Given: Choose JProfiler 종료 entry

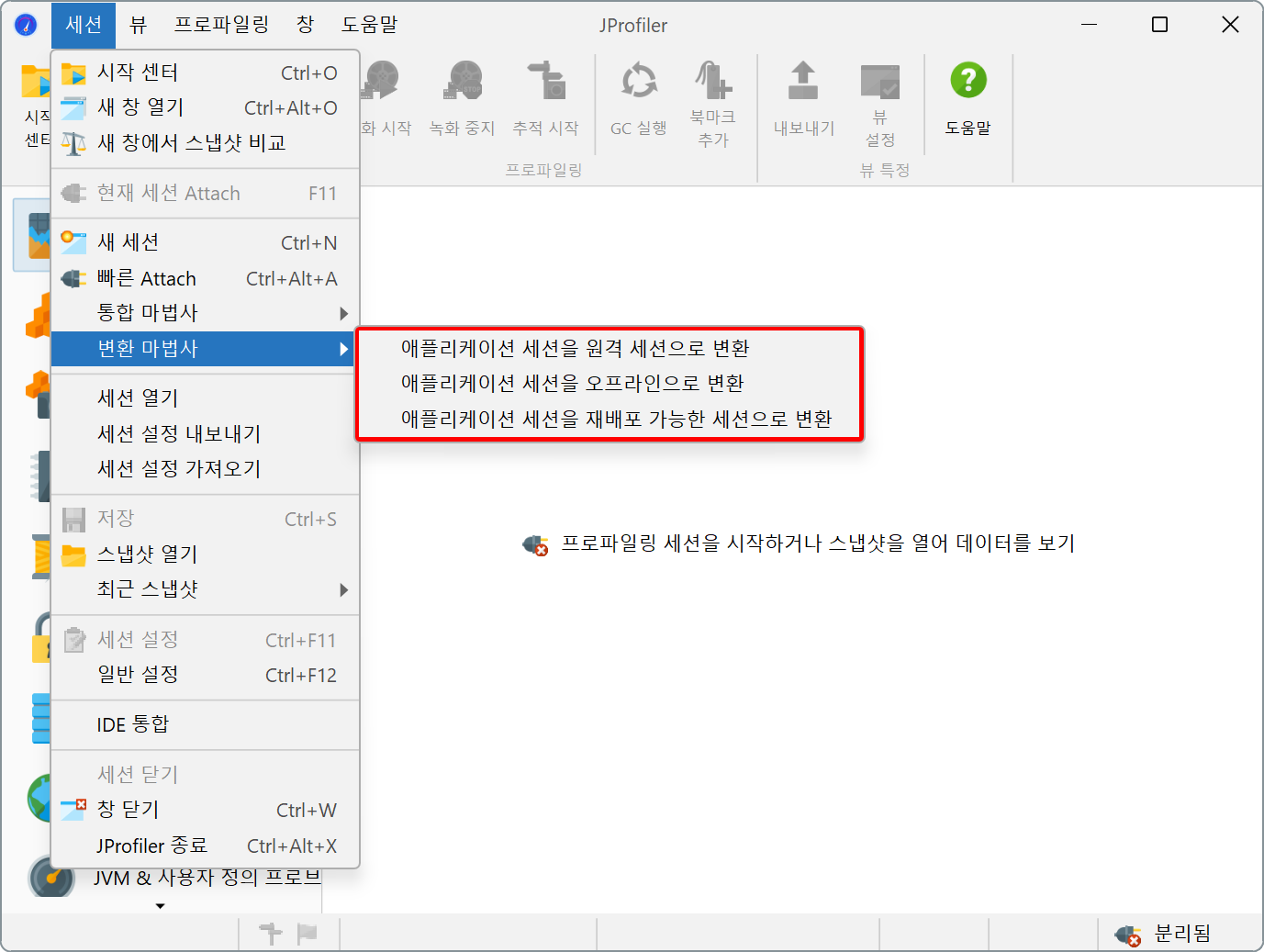Looking at the screenshot, I should [x=205, y=846].
